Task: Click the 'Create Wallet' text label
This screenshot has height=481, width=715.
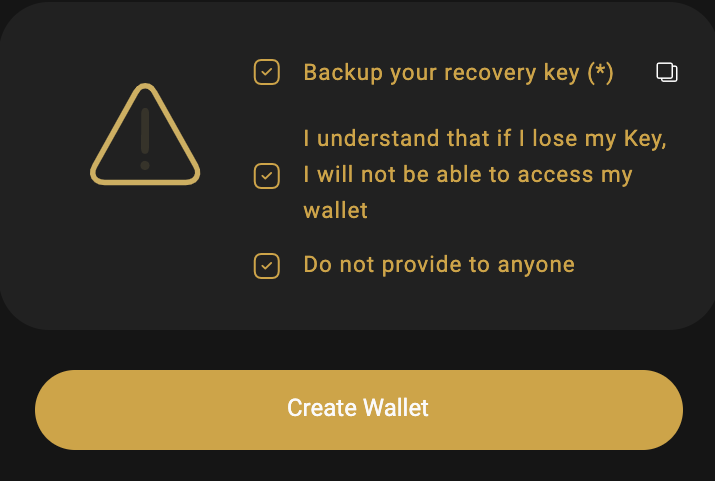Action: pyautogui.click(x=358, y=408)
